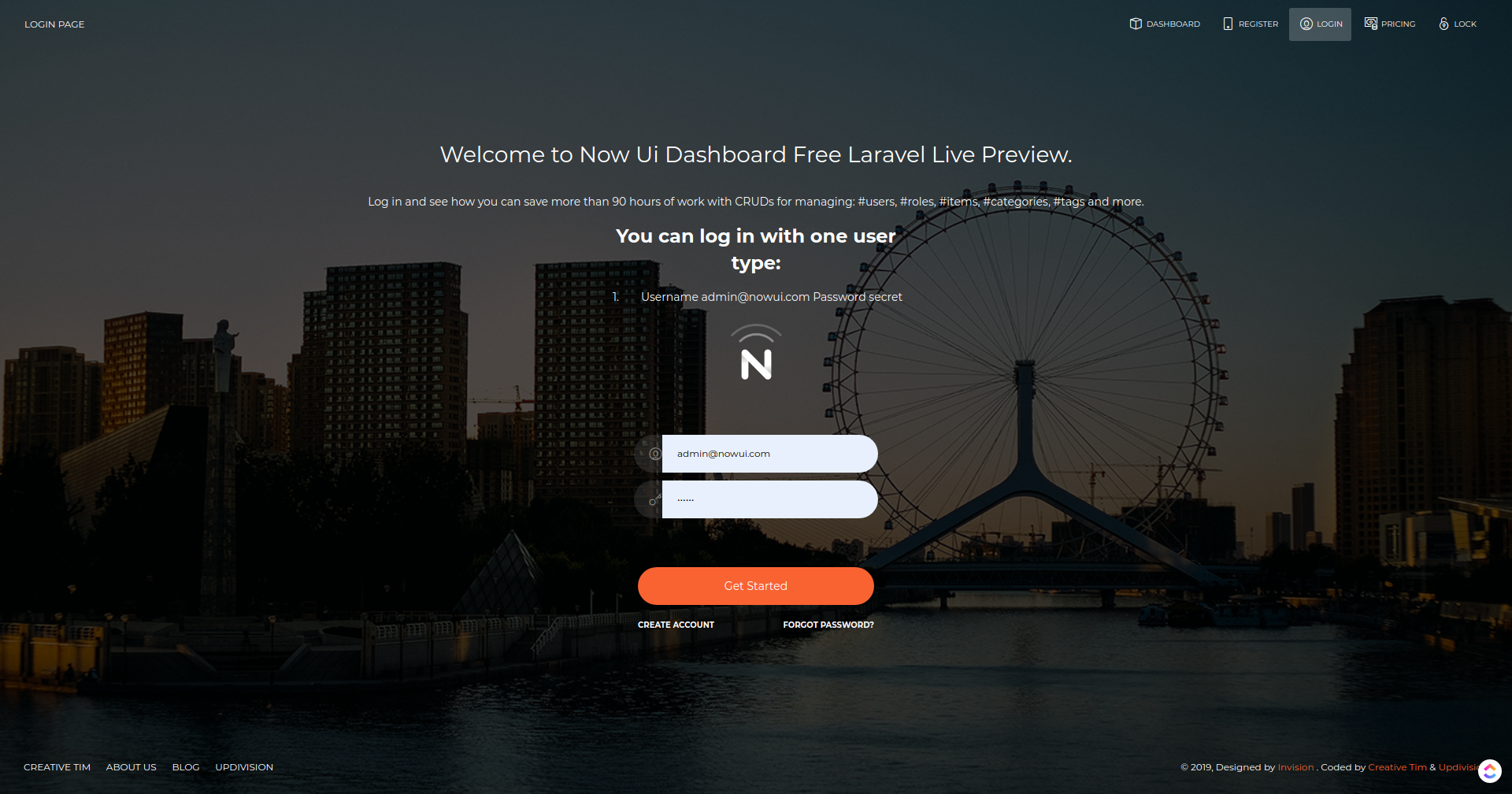This screenshot has width=1512, height=794.
Task: Open the Creative Tim footer link
Action: (57, 767)
